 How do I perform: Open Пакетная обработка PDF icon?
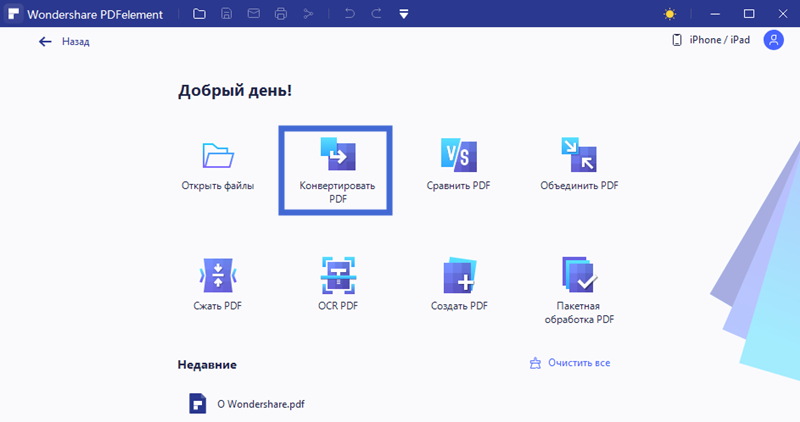pos(579,275)
